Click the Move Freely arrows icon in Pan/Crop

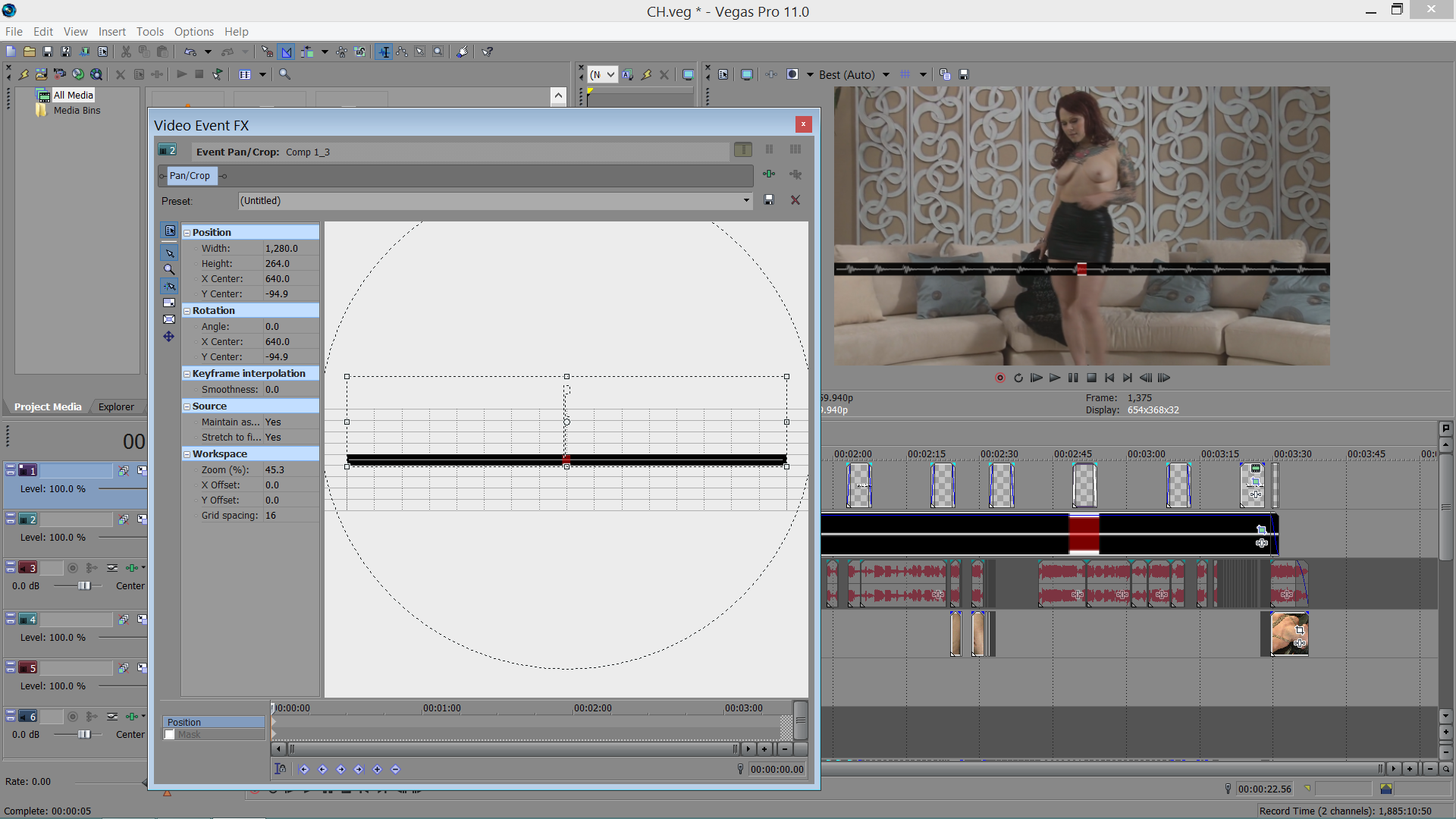point(169,336)
